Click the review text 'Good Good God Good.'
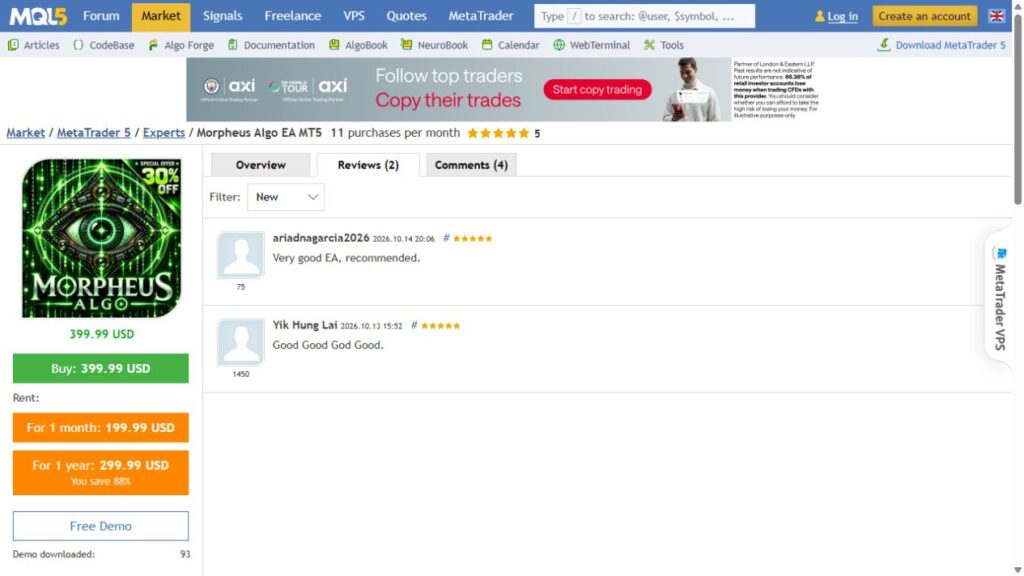The height and width of the screenshot is (576, 1024). pyautogui.click(x=328, y=345)
